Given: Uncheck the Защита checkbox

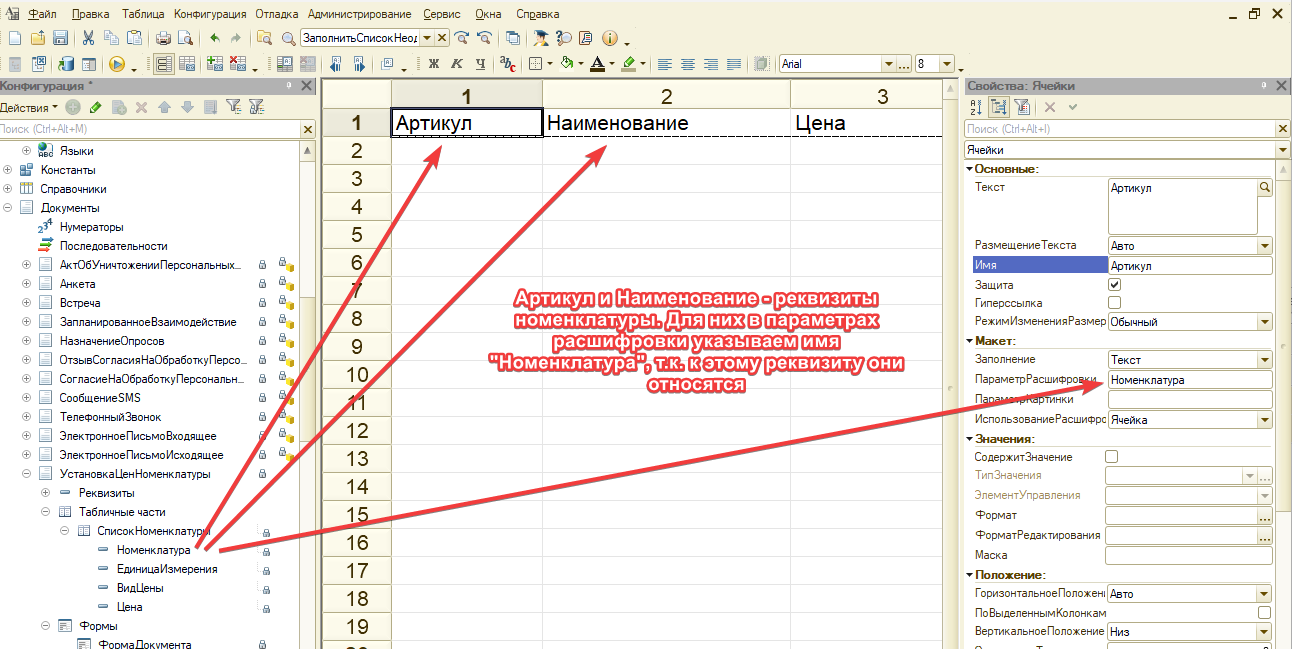Looking at the screenshot, I should click(1115, 285).
